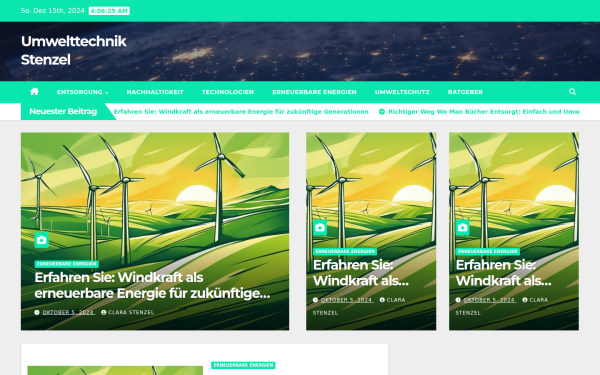Click camera icon on rightmost Windkraft card
This screenshot has width=600, height=375.
coord(463,228)
